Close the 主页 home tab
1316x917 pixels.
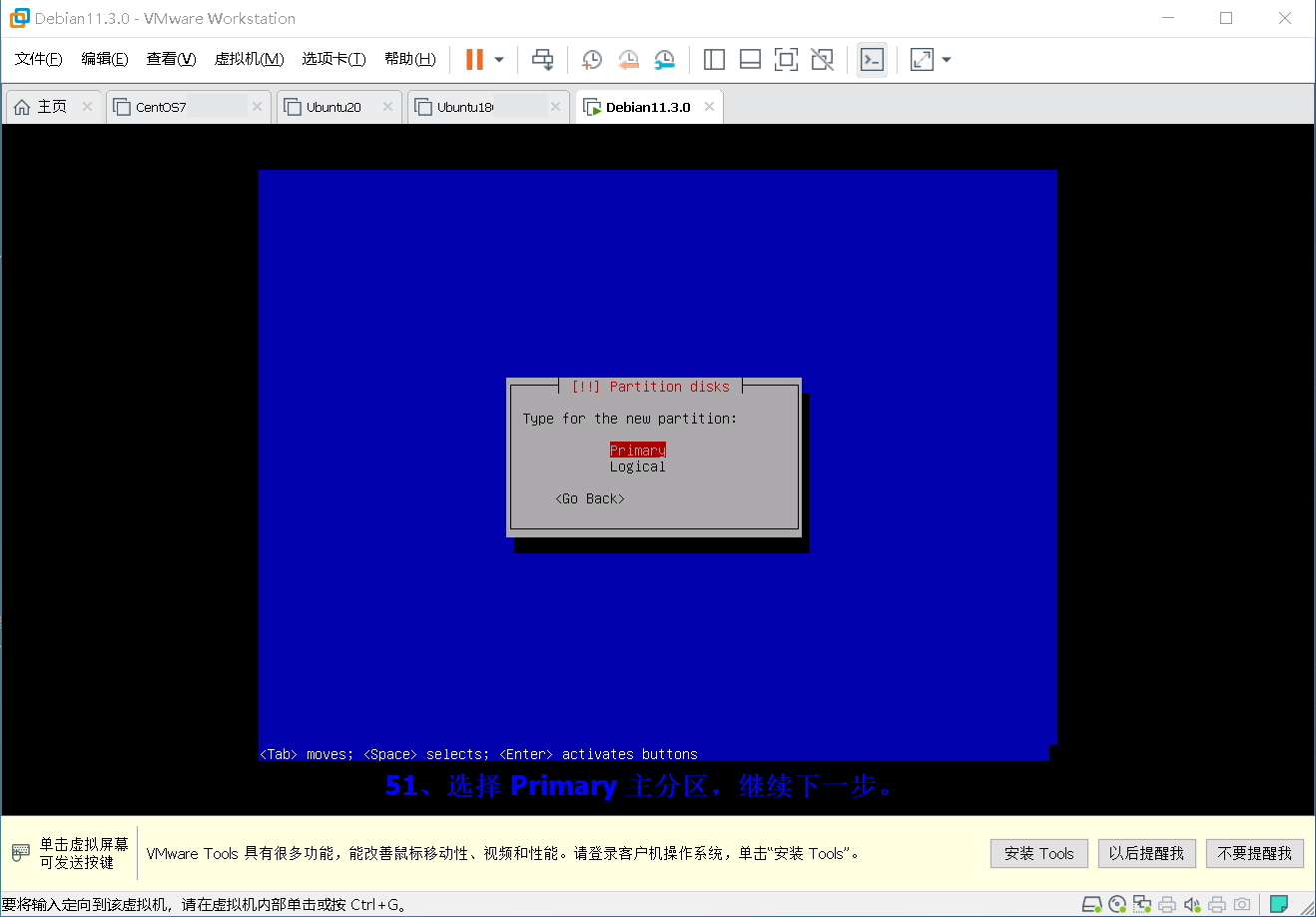click(x=88, y=107)
